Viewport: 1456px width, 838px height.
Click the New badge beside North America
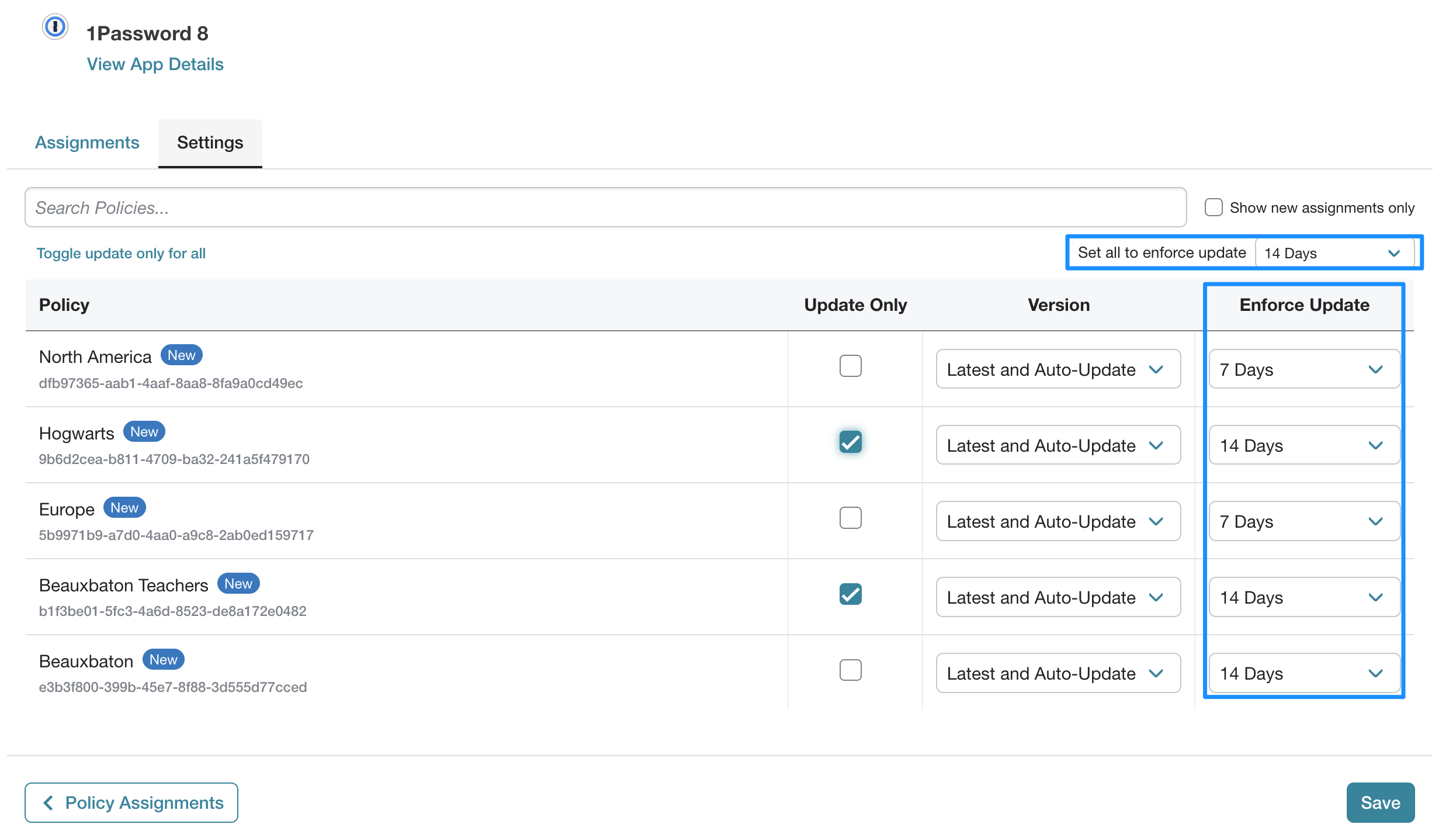(x=181, y=355)
